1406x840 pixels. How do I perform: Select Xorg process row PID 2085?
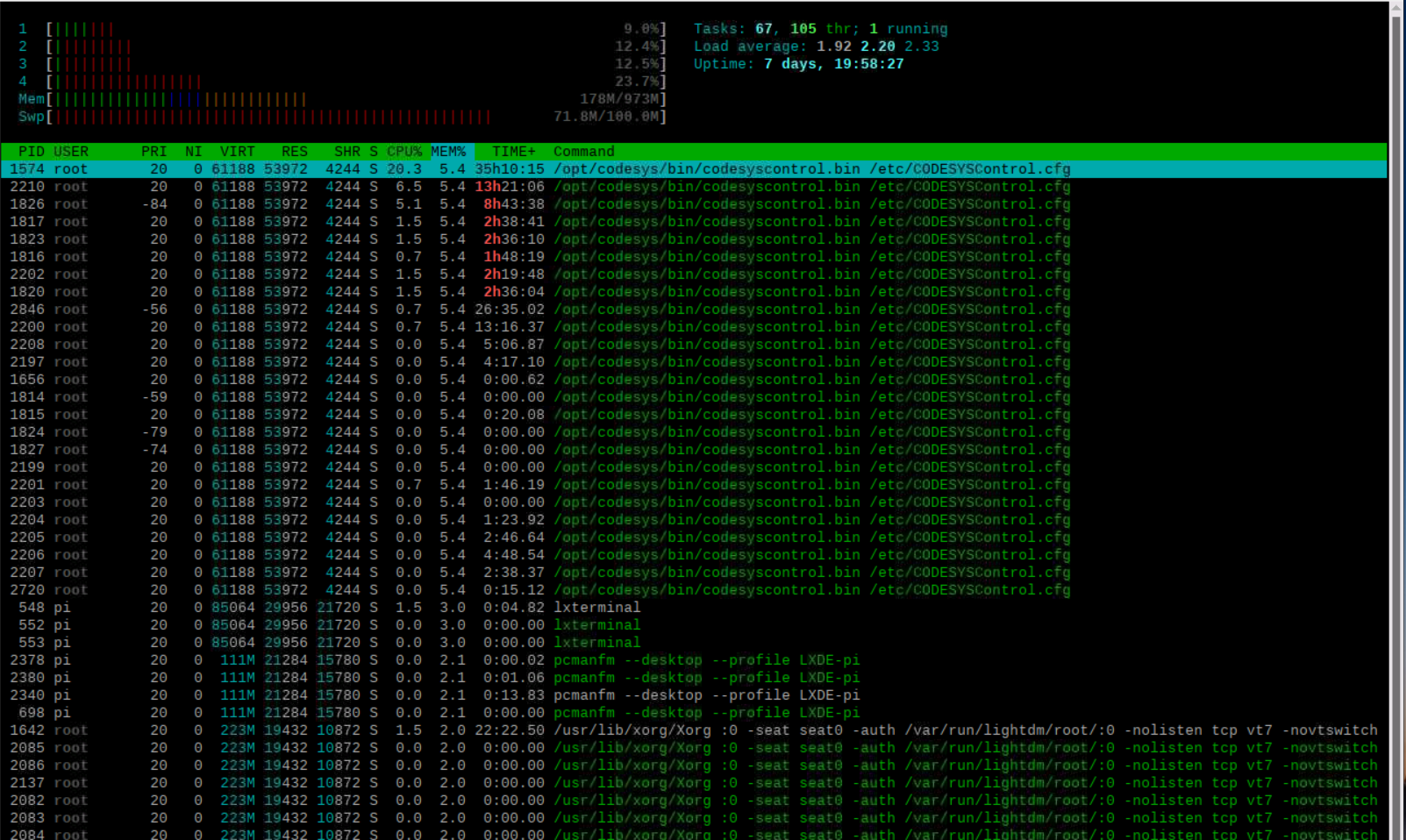coord(694,748)
